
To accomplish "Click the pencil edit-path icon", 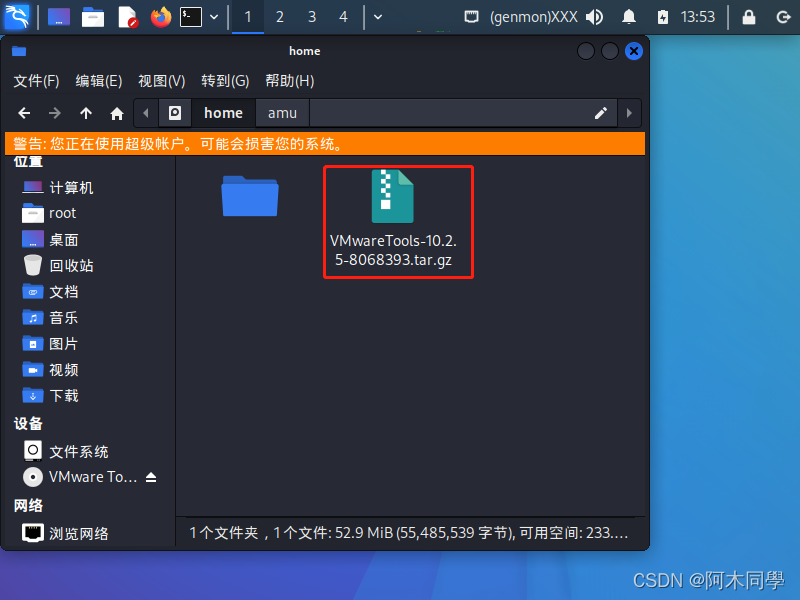I will click(x=601, y=113).
